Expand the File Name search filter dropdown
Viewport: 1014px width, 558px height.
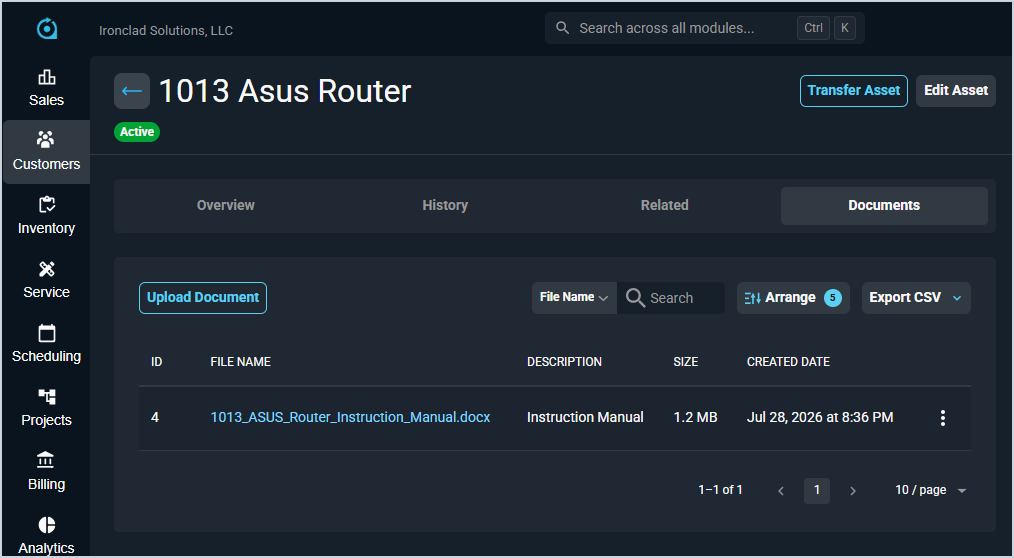(574, 298)
